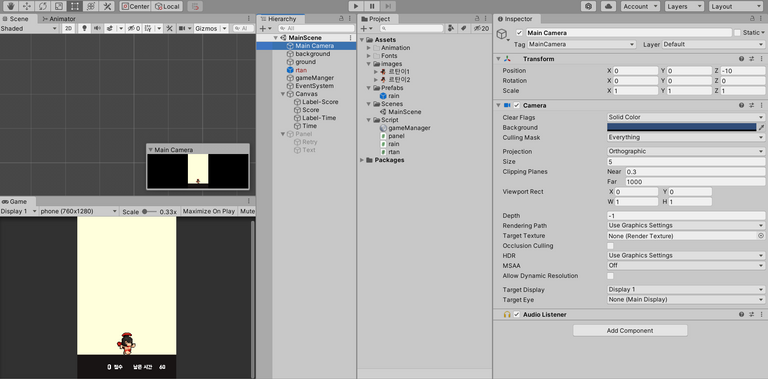Click search by type icon in Project
Image resolution: width=768 pixels, height=379 pixels.
(x=451, y=29)
